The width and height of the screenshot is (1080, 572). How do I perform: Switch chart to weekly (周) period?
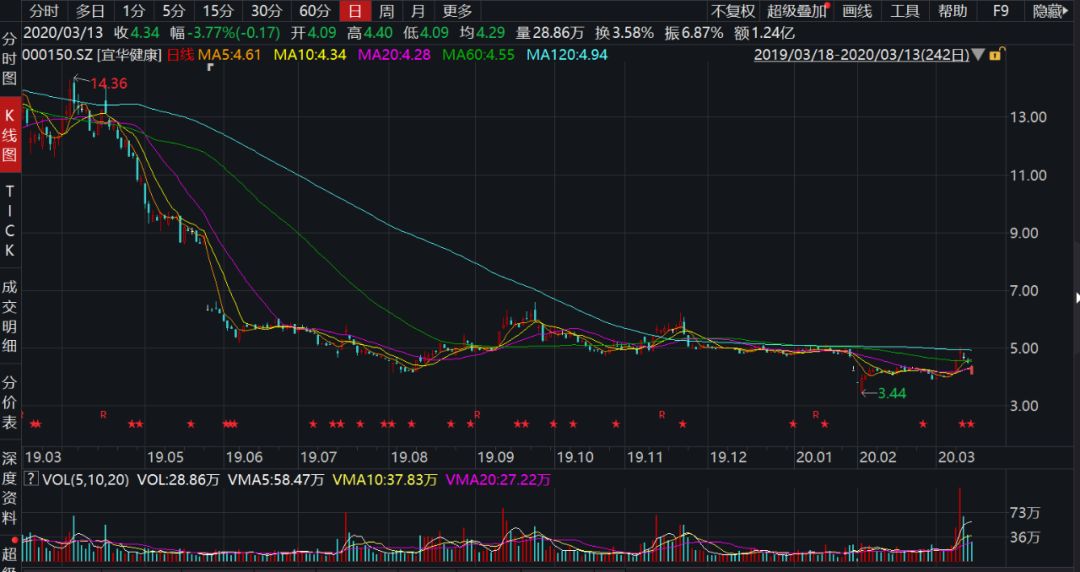click(x=385, y=12)
